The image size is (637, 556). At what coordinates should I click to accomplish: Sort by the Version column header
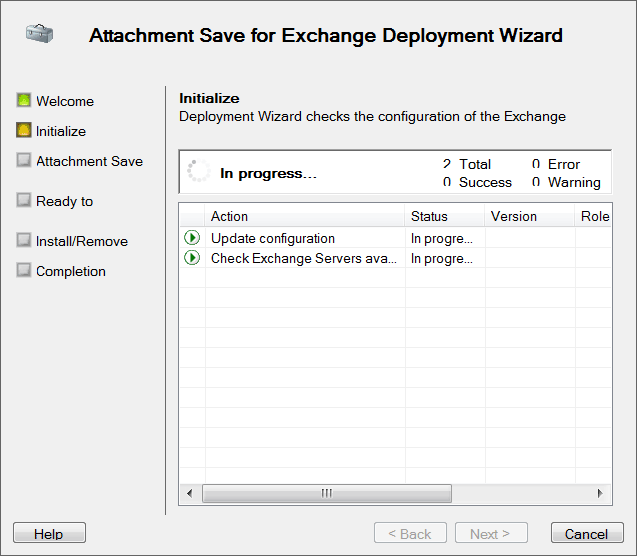pyautogui.click(x=530, y=216)
